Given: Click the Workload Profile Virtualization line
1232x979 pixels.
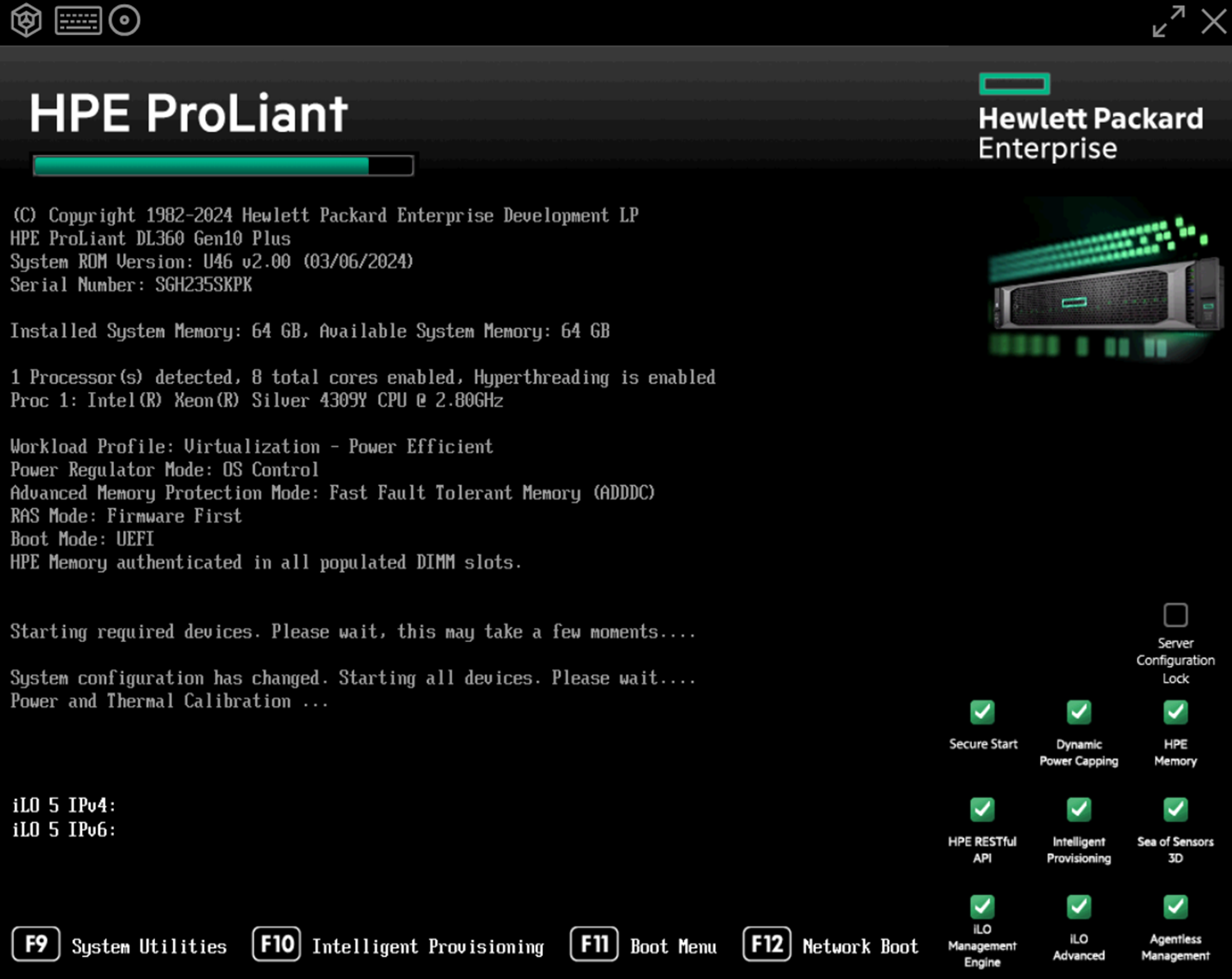Looking at the screenshot, I should pyautogui.click(x=252, y=447).
